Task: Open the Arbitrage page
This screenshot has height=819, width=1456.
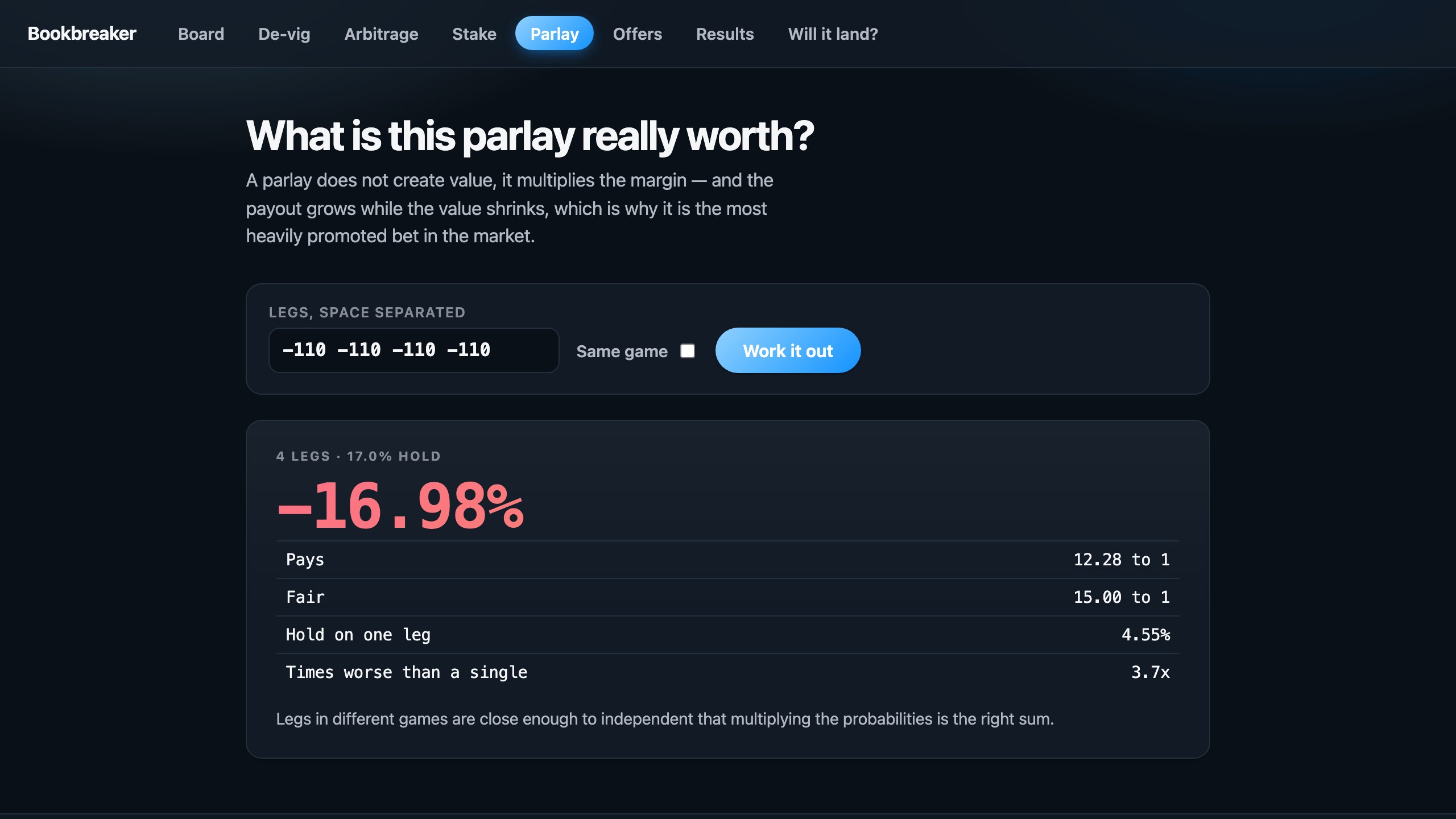Action: pyautogui.click(x=381, y=34)
